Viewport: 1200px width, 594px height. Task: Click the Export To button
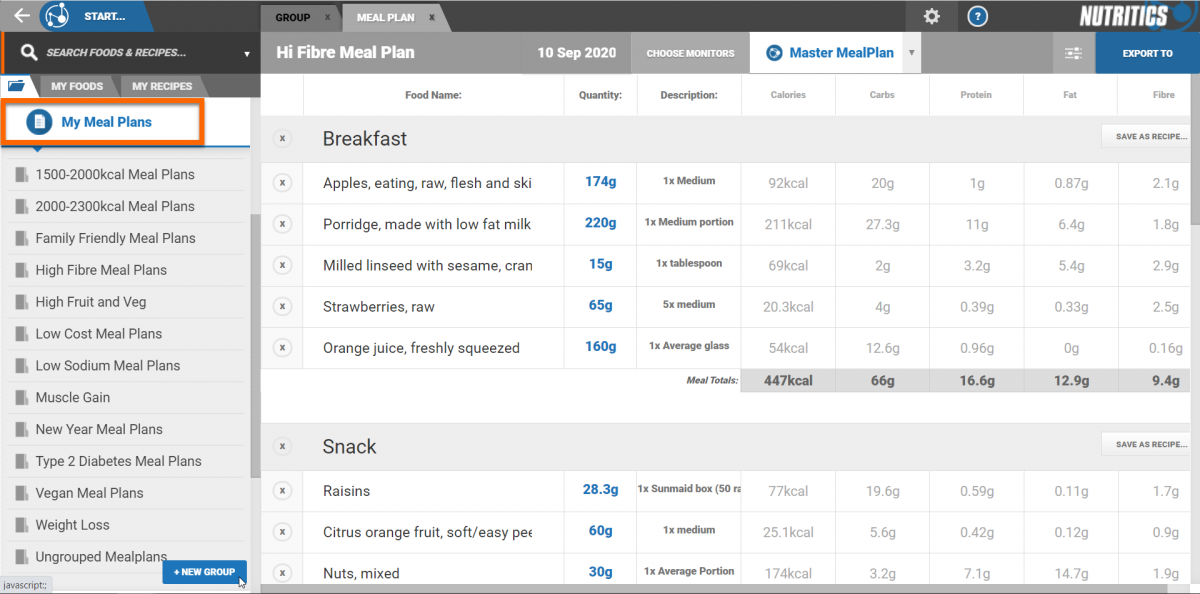(x=1147, y=53)
